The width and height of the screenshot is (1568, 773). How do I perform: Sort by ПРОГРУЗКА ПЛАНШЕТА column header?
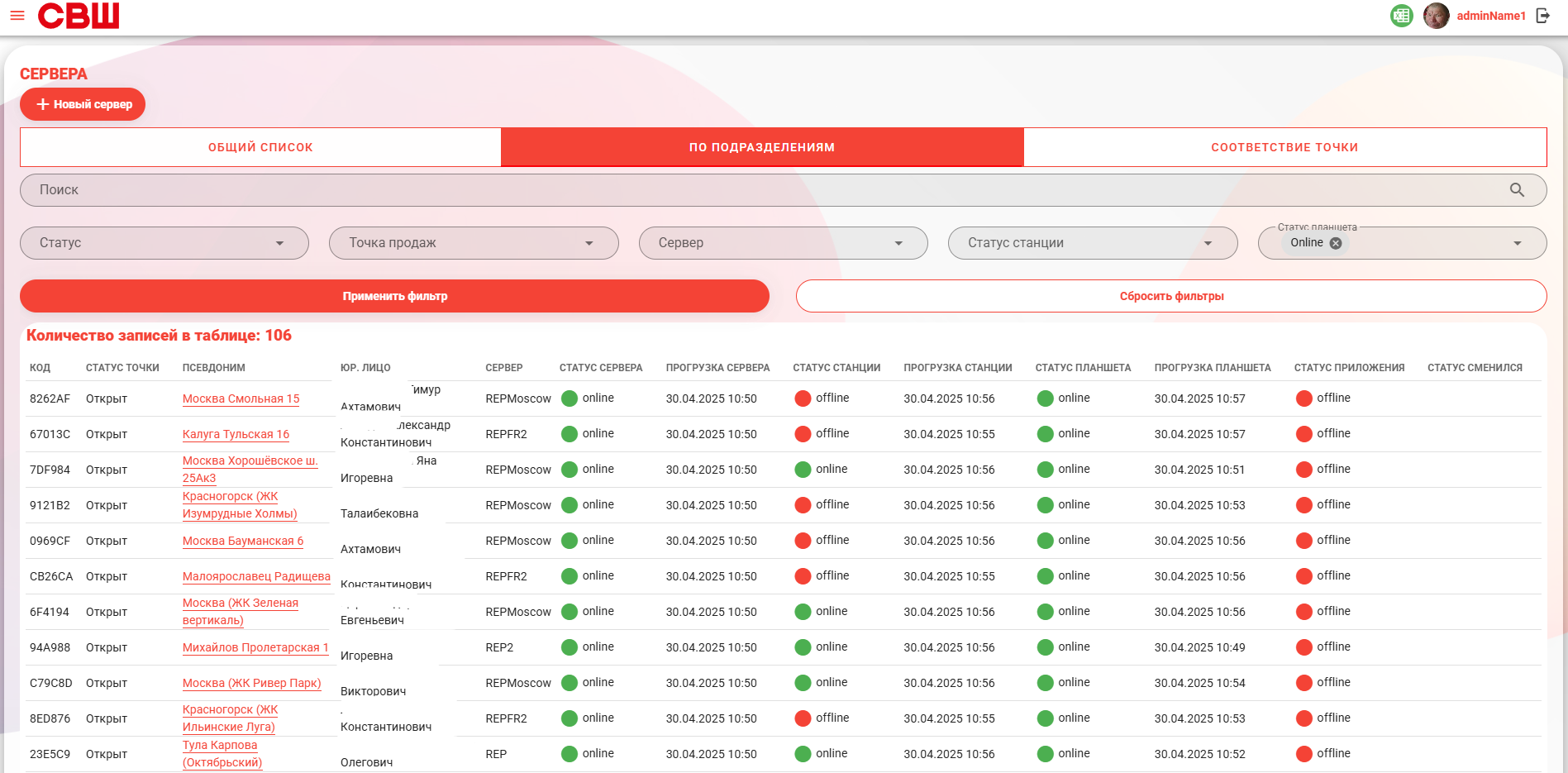click(x=1213, y=368)
